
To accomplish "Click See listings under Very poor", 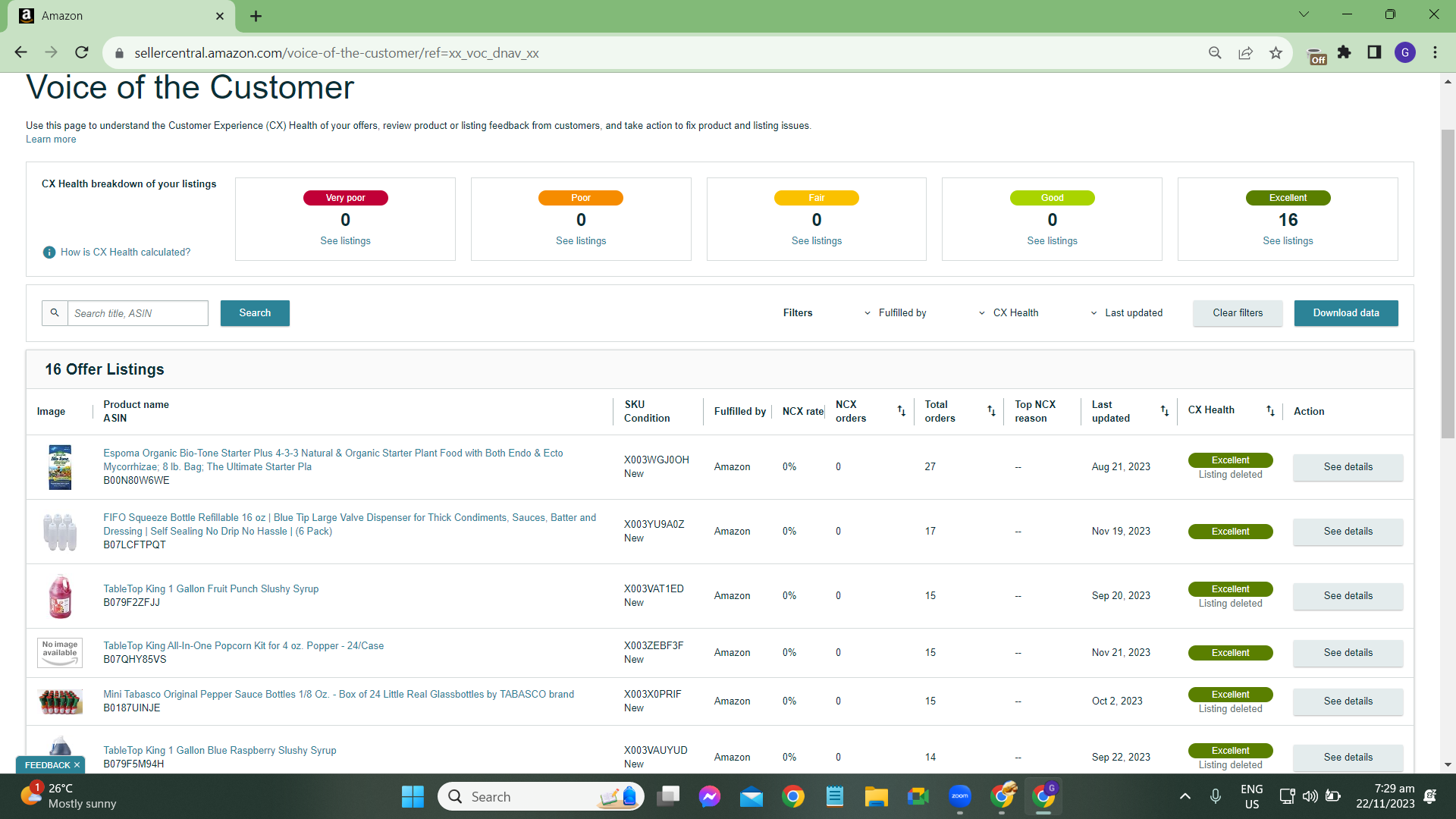I will coord(345,241).
